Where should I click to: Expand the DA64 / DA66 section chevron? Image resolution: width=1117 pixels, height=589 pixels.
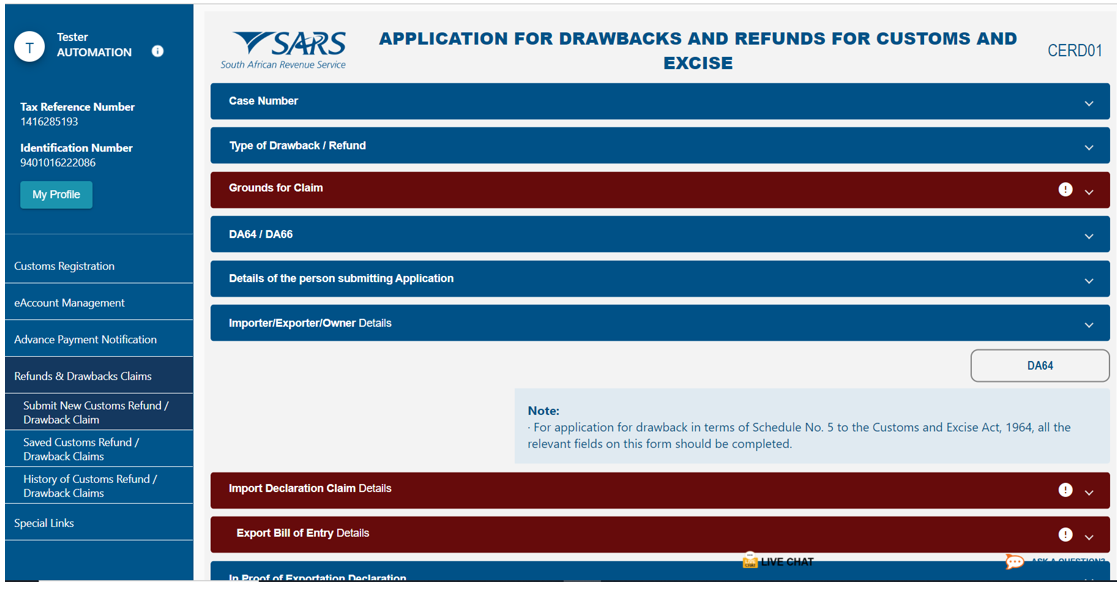coord(1089,236)
